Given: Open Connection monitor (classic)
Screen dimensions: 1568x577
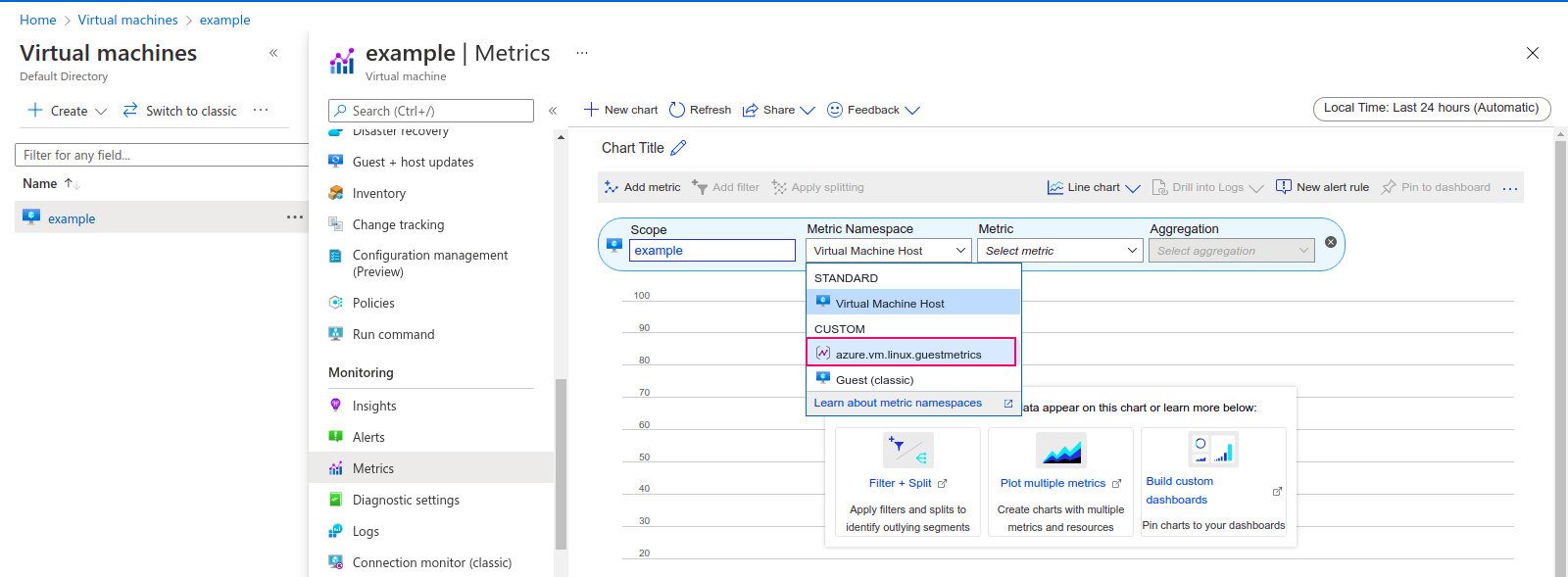Looking at the screenshot, I should click(431, 562).
